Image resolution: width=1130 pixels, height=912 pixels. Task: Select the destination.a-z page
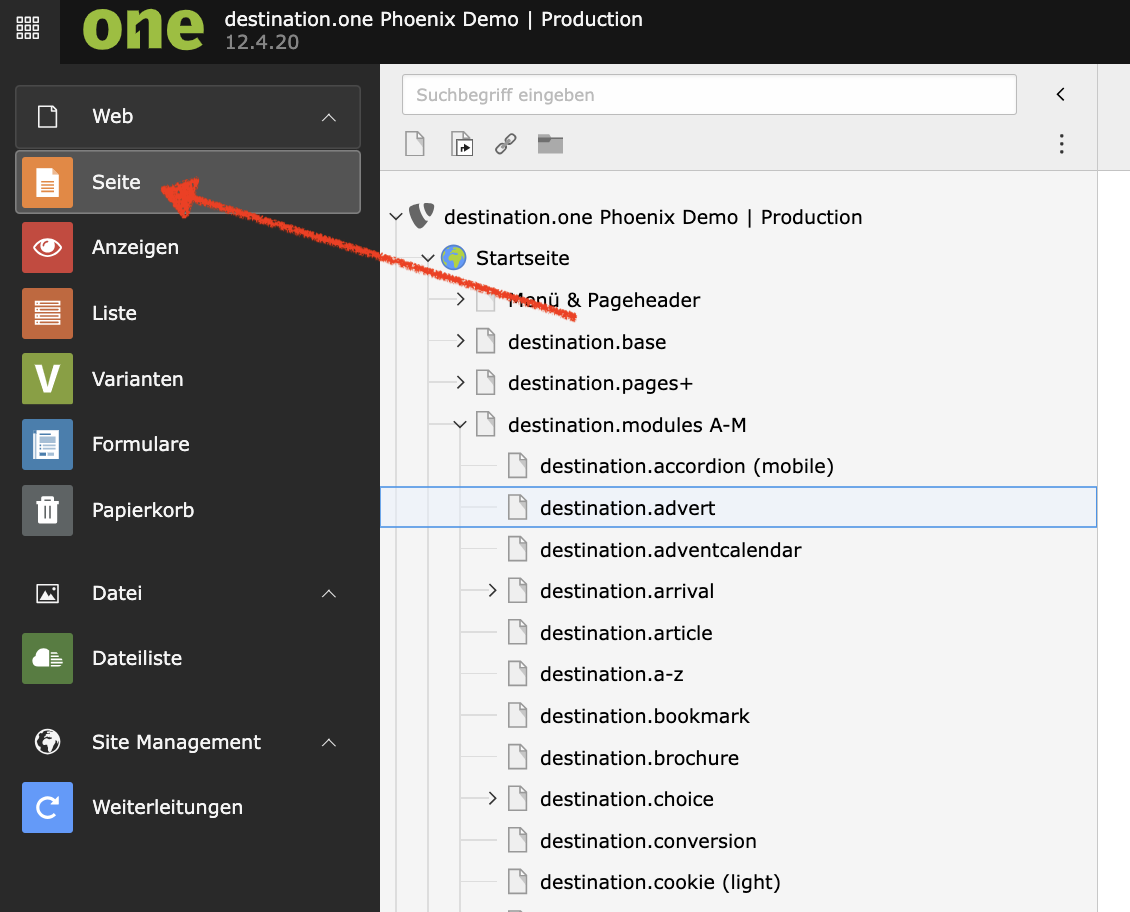[x=612, y=674]
